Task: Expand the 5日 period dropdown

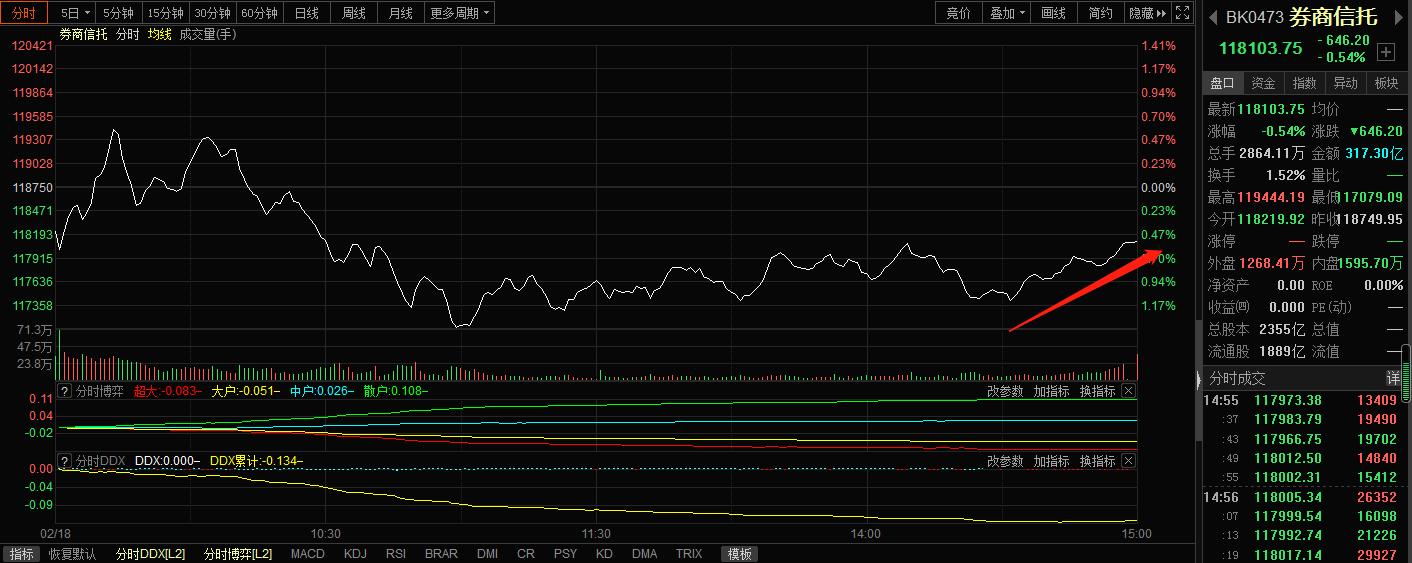Action: click(x=75, y=13)
